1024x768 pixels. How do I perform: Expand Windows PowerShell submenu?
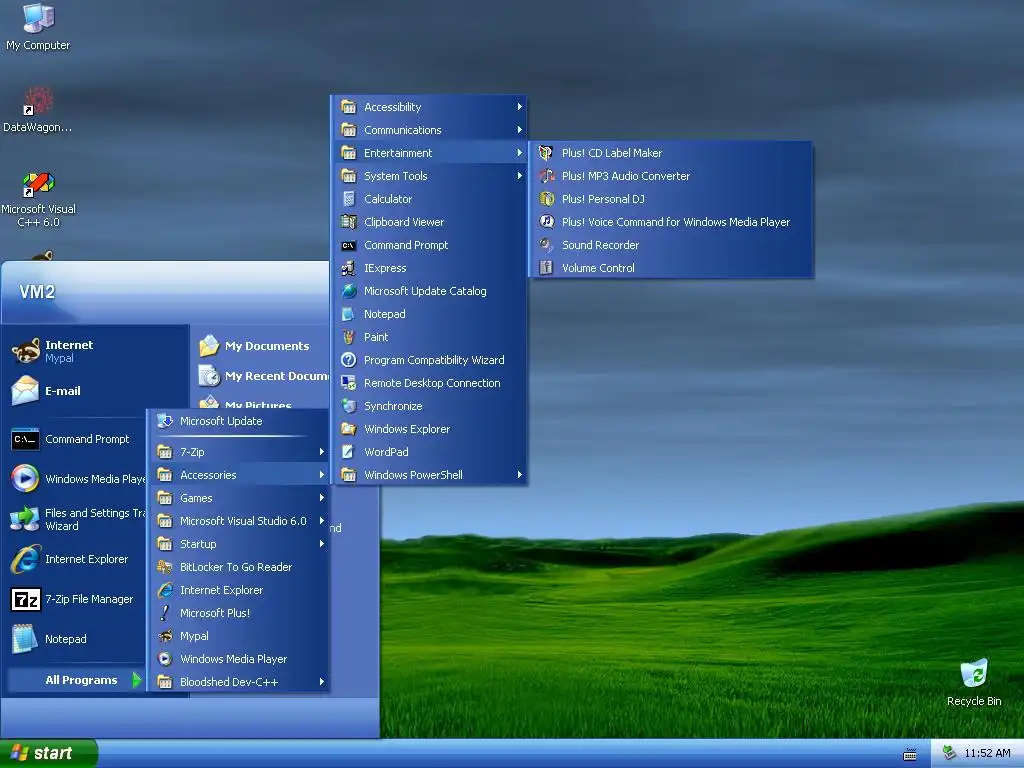pos(431,475)
